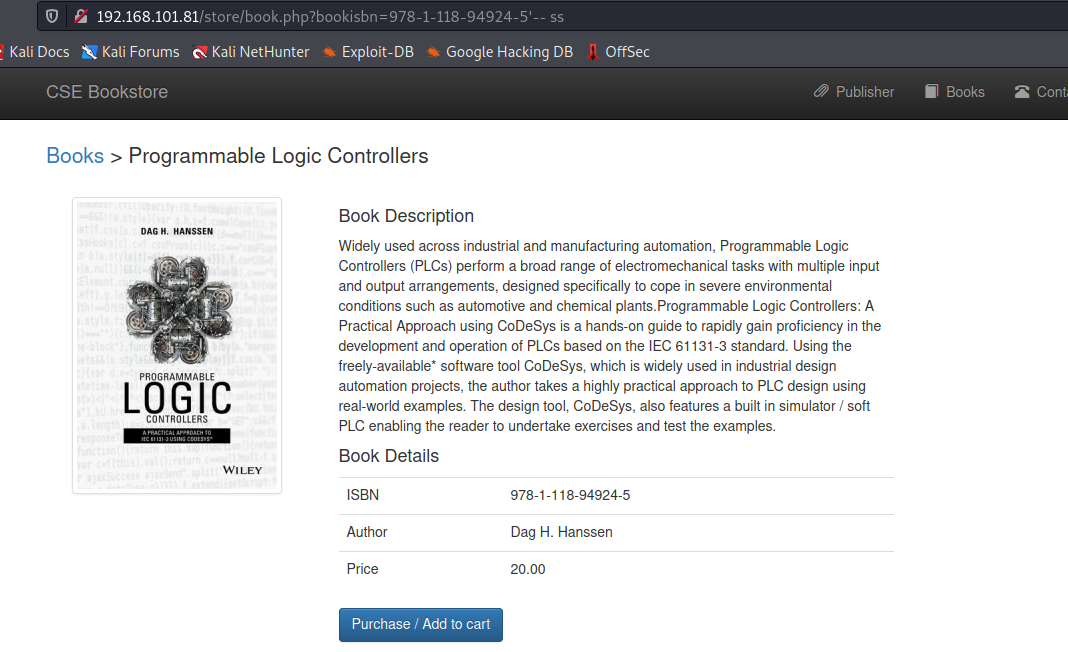Click the ISBN value 978-1-118-94924-5
Screen dimensions: 1068x652
tap(570, 495)
